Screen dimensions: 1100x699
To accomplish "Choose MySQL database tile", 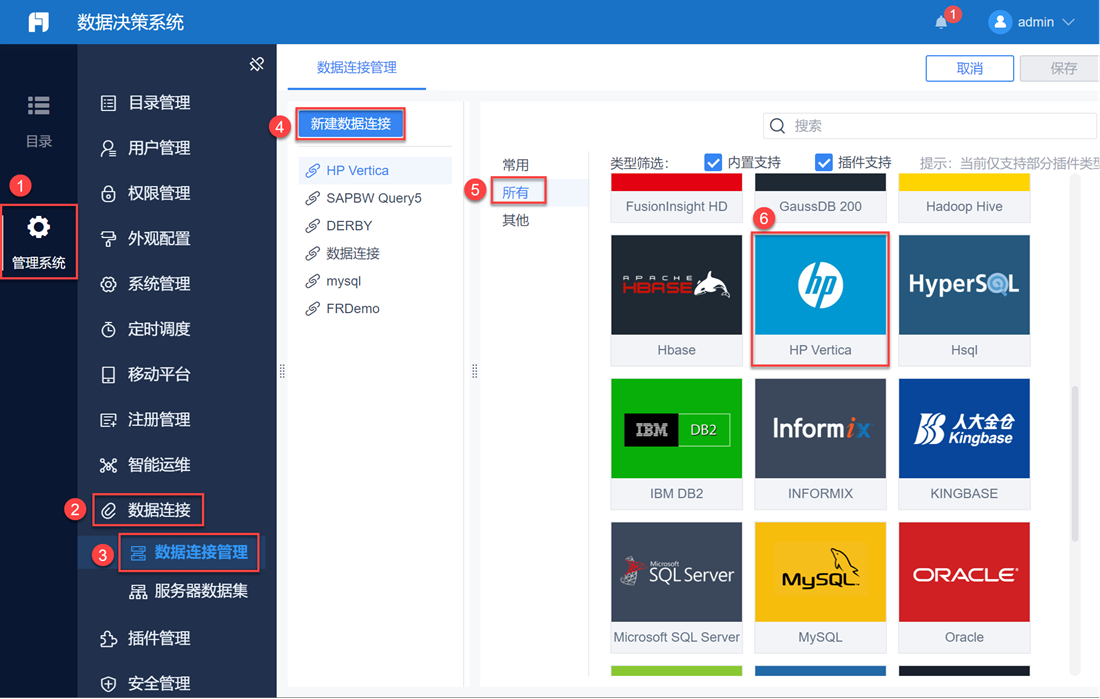I will tap(820, 587).
